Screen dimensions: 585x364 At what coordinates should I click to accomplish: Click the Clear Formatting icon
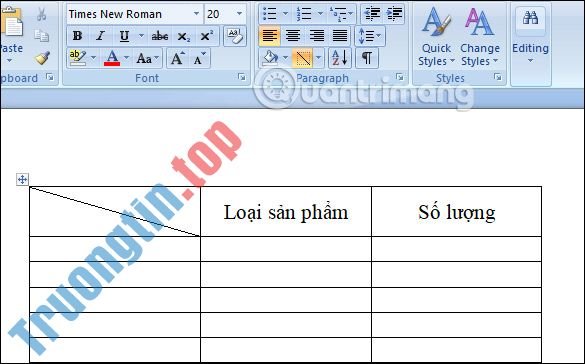[x=235, y=36]
